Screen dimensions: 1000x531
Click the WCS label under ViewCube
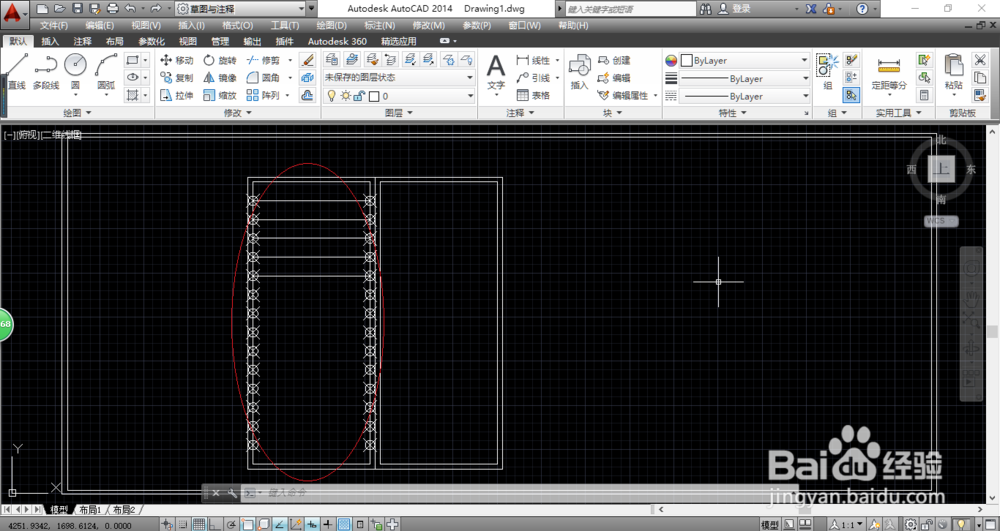[941, 221]
